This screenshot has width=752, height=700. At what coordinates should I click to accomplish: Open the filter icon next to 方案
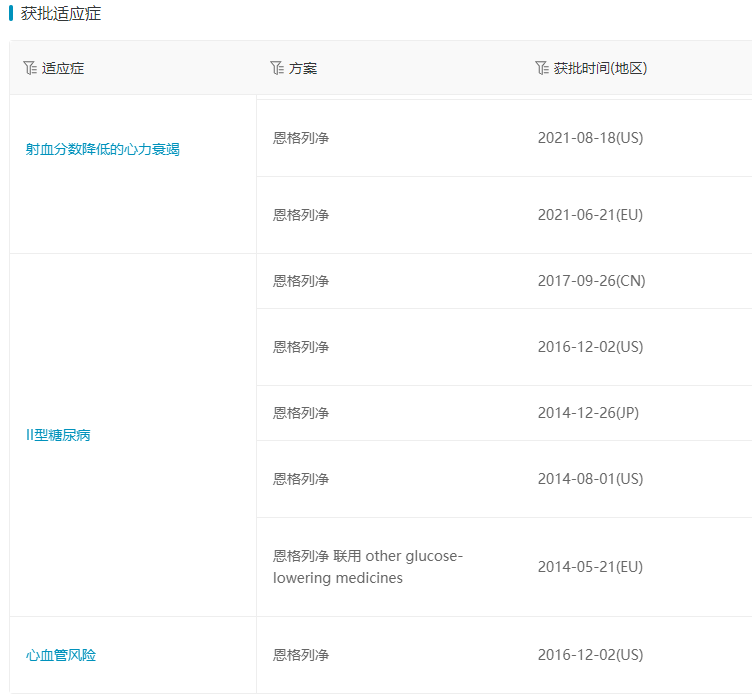coord(277,68)
